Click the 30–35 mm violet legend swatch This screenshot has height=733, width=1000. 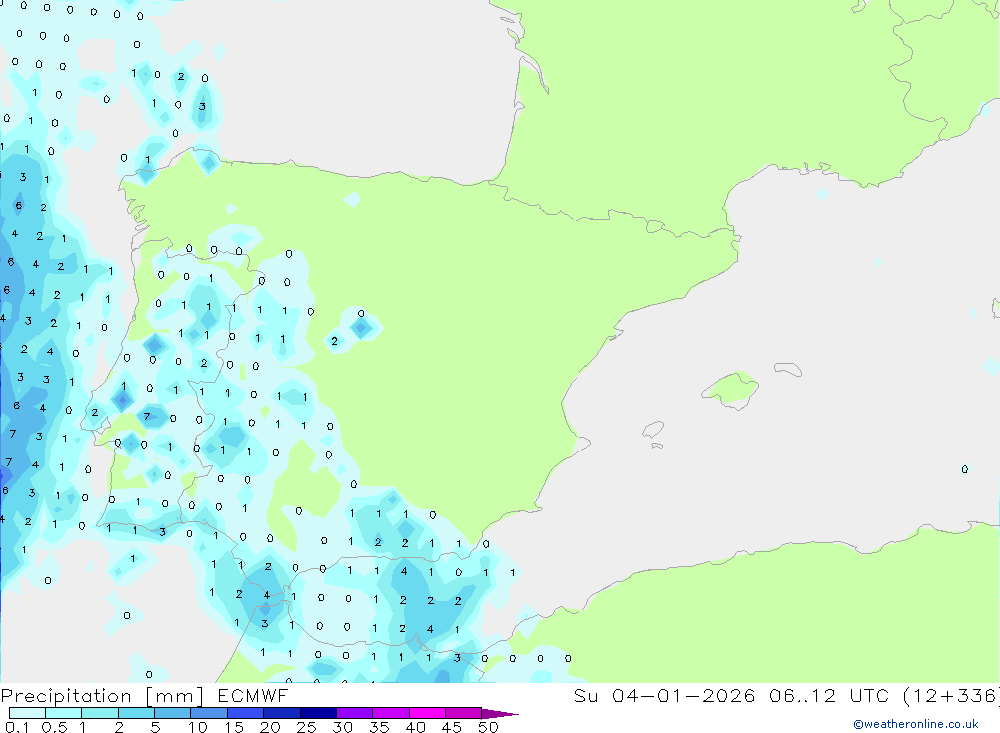pyautogui.click(x=355, y=713)
